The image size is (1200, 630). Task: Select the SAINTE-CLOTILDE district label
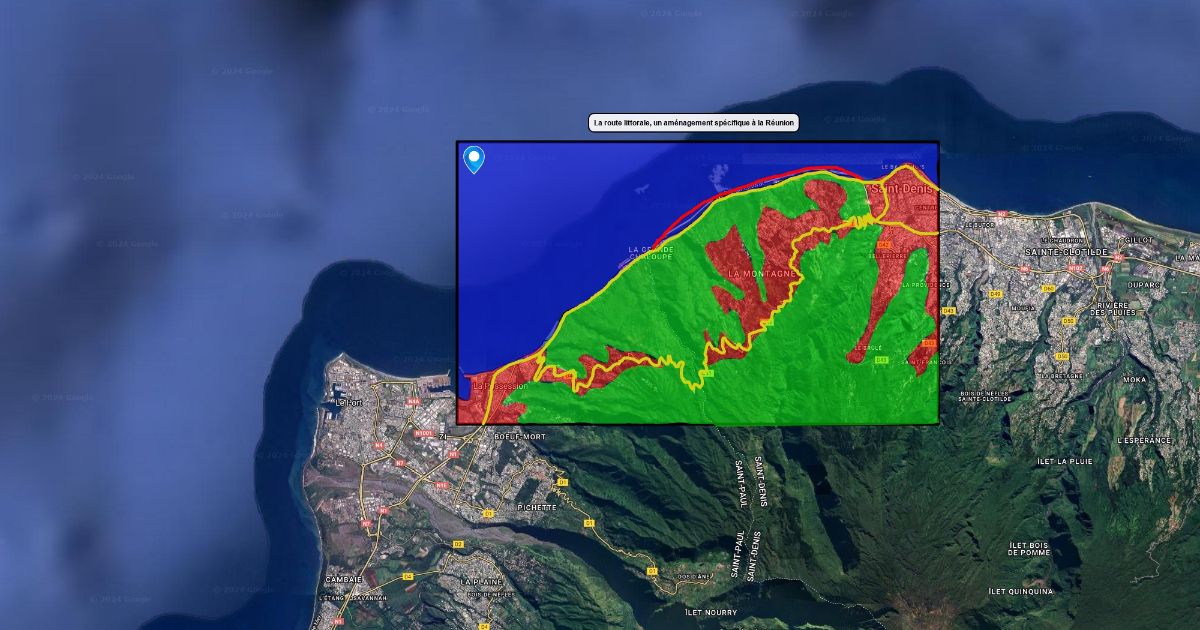(1067, 252)
